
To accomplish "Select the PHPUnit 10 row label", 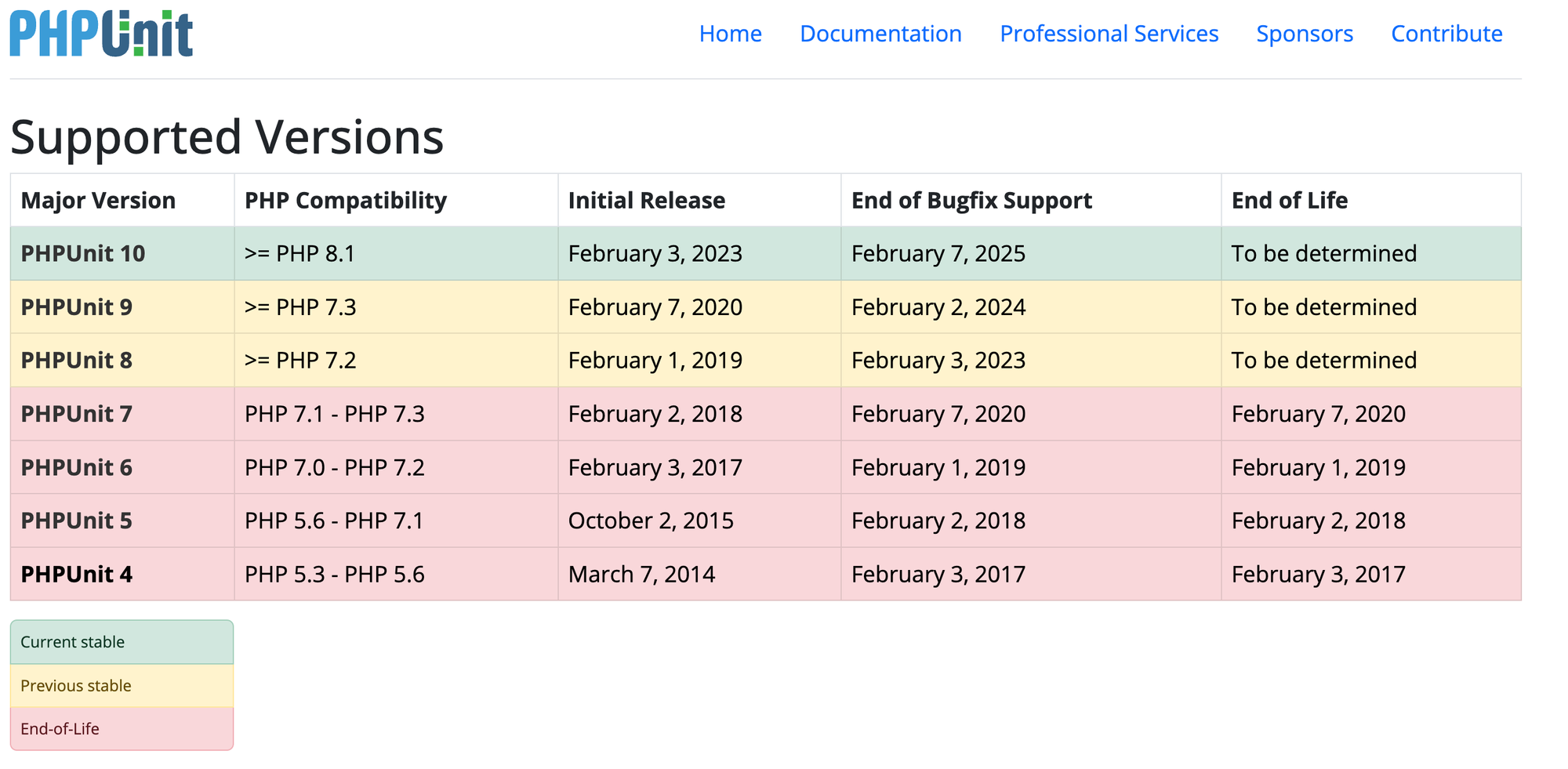I will tap(83, 254).
